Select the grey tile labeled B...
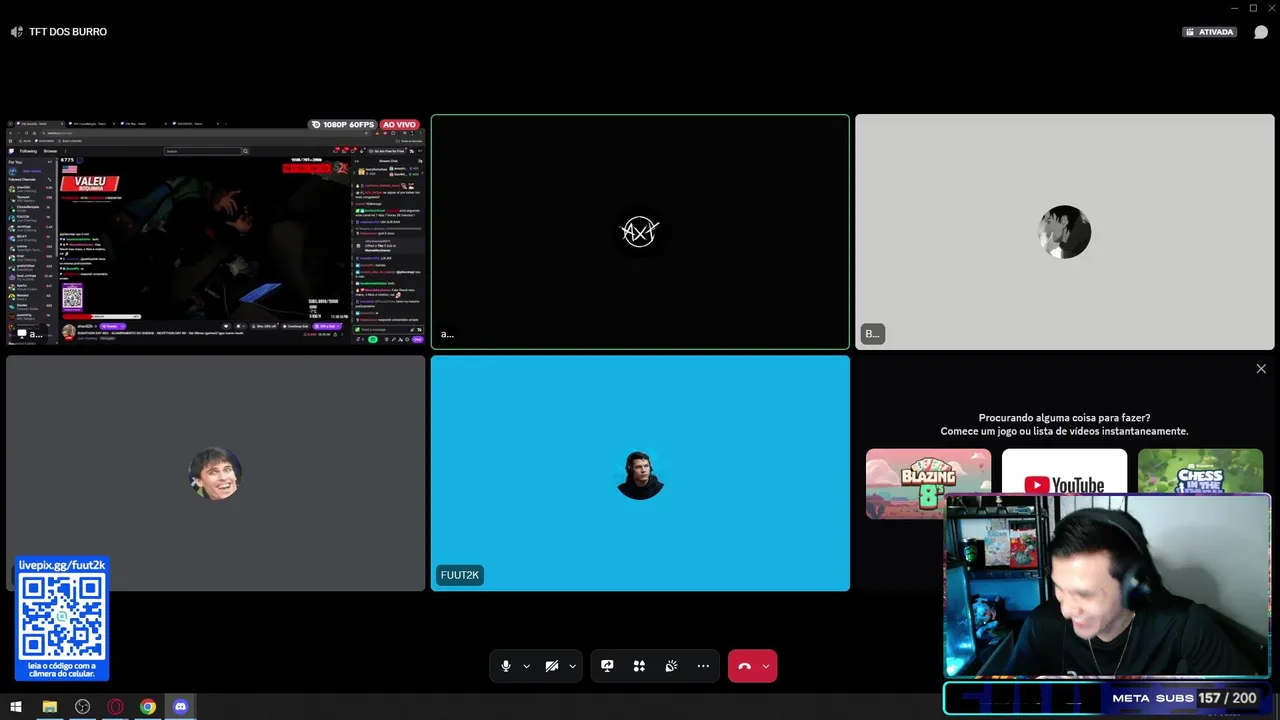1280x720 pixels. 1064,232
